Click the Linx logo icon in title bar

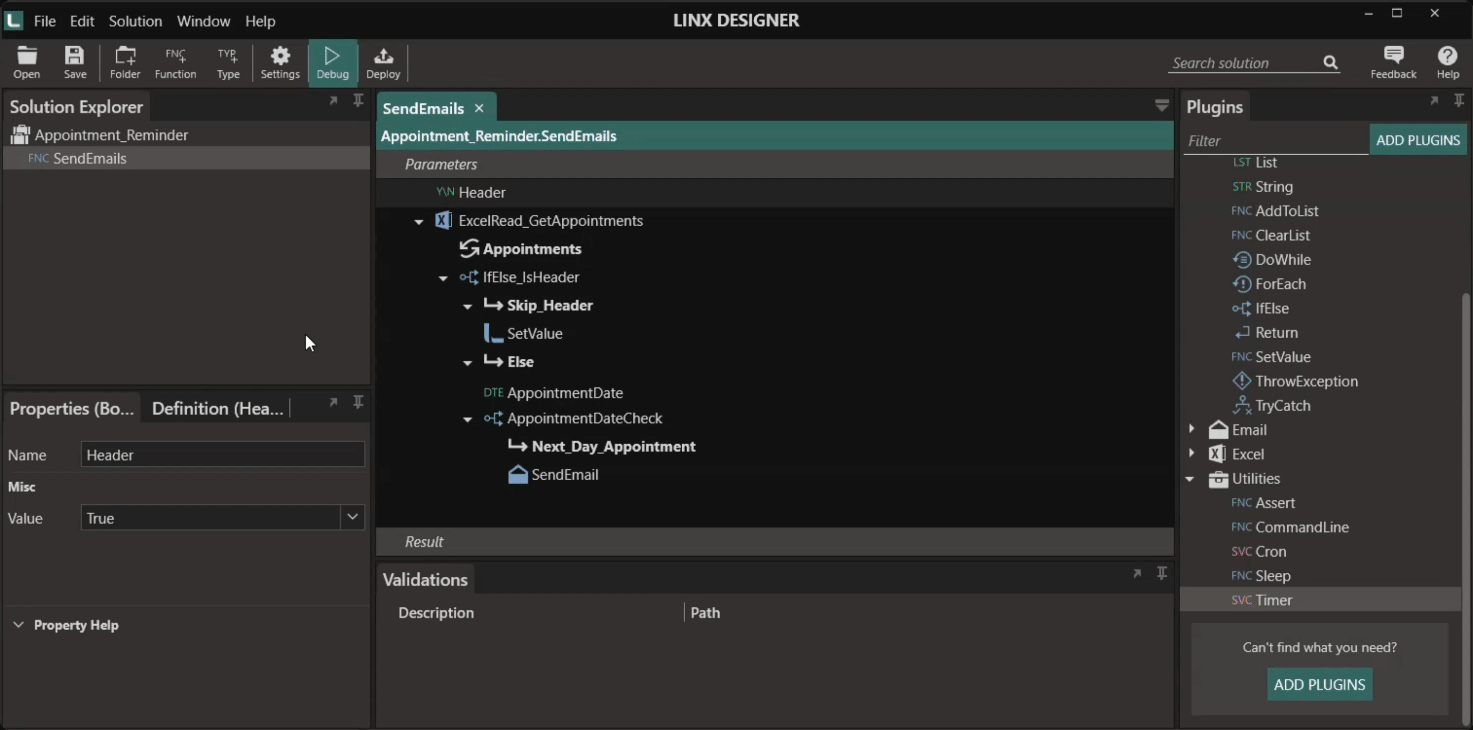pyautogui.click(x=13, y=20)
